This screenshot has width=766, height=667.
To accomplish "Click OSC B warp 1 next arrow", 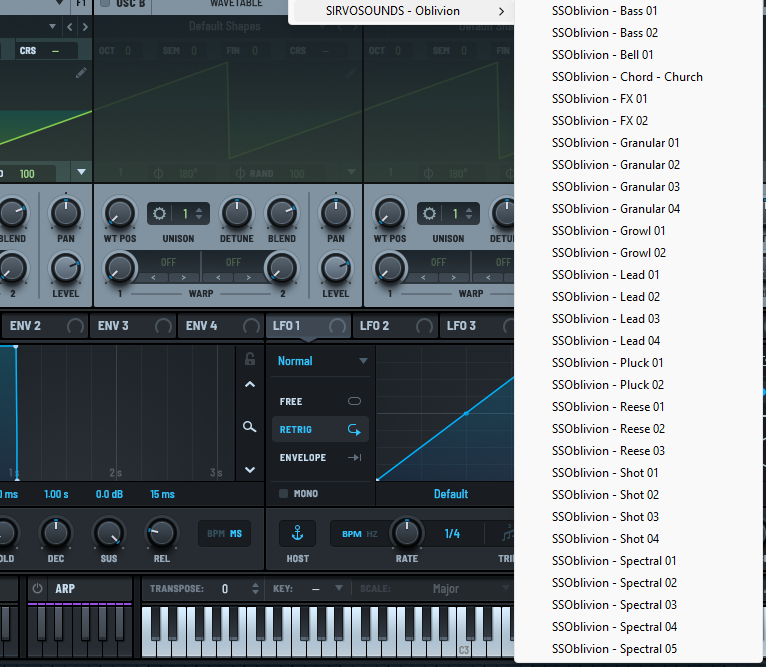I will (x=184, y=278).
